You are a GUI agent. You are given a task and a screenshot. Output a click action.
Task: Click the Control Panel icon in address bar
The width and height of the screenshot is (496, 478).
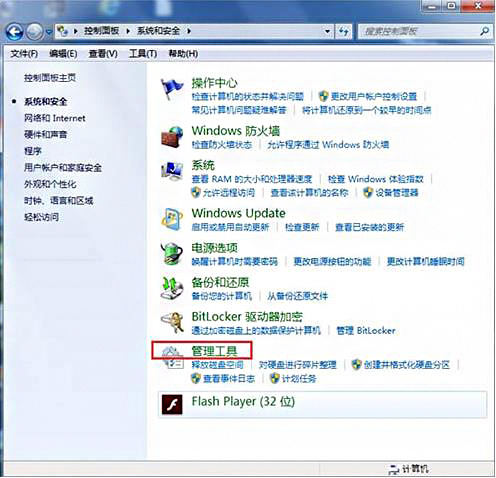tap(62, 31)
